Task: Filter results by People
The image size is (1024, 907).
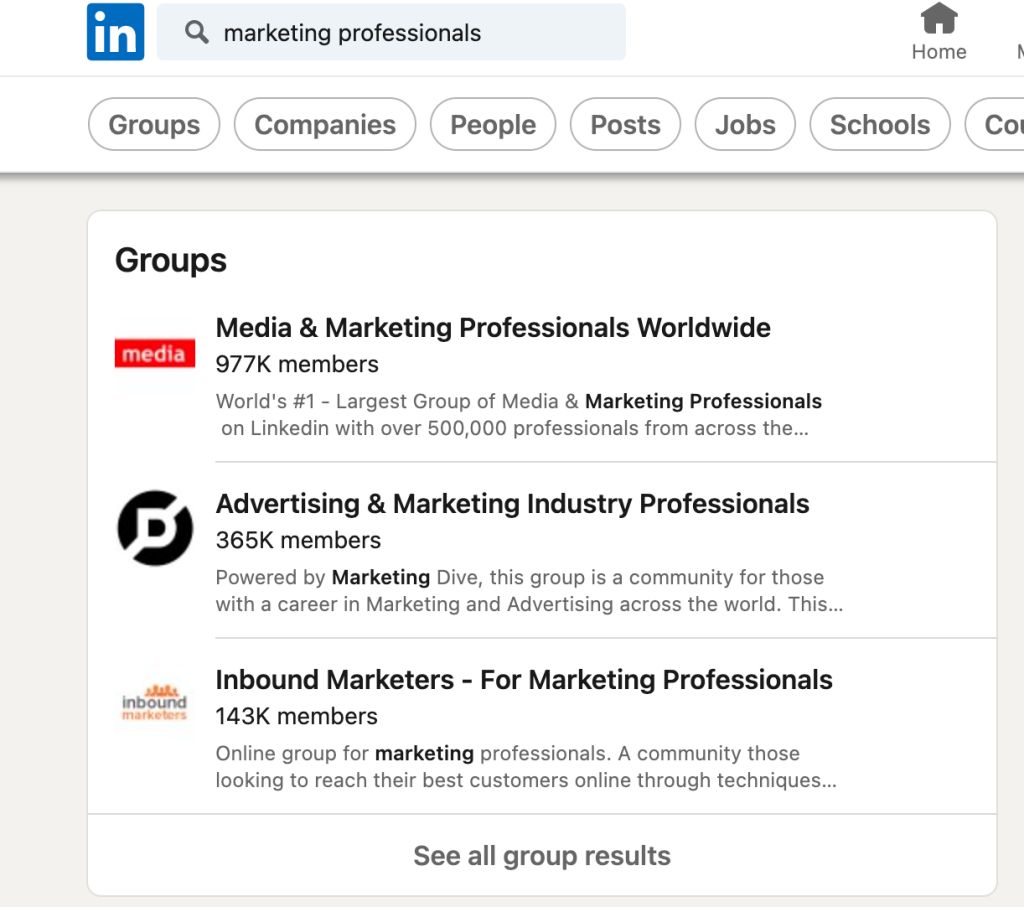Action: (x=493, y=125)
